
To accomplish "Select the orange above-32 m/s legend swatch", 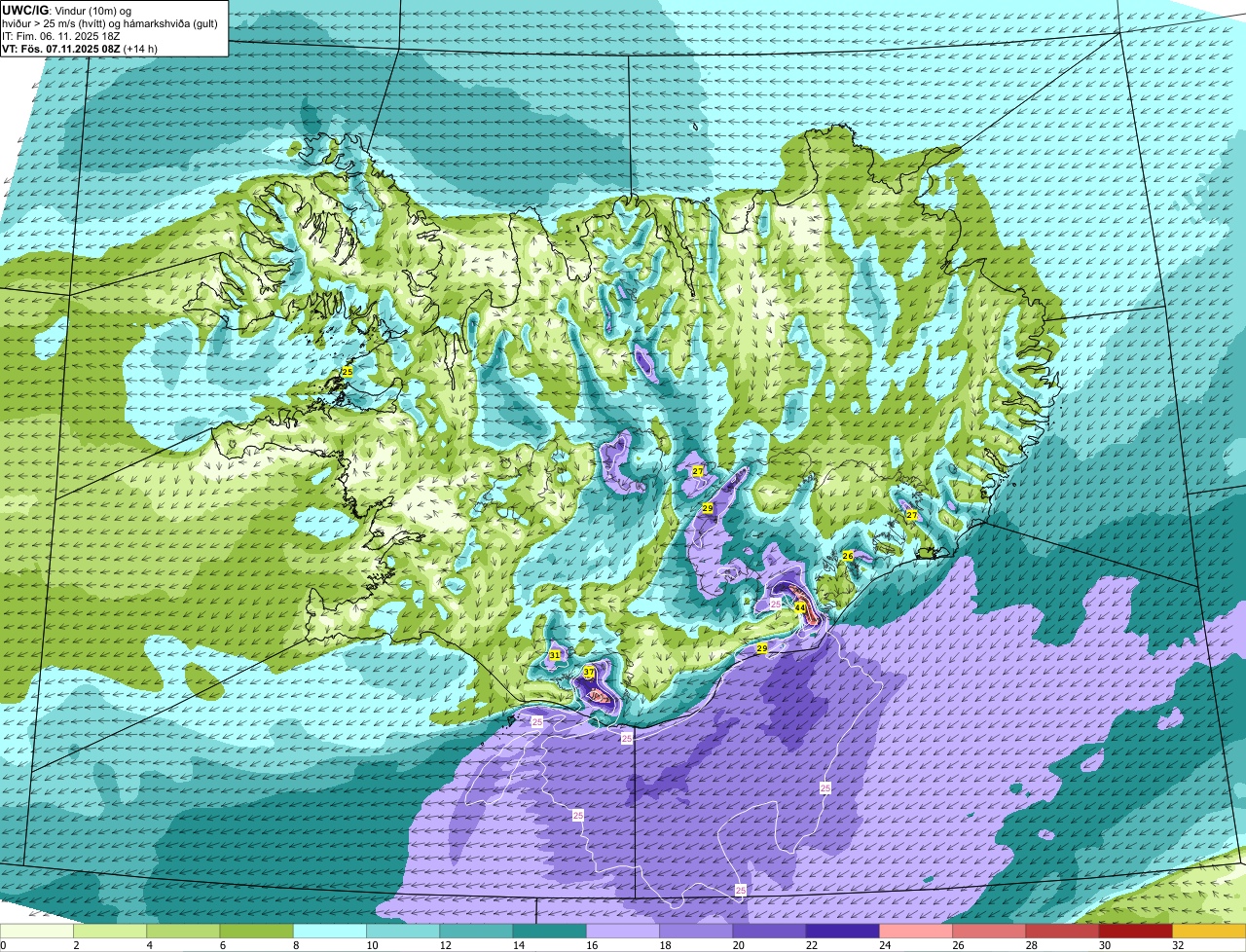I will tap(1209, 932).
